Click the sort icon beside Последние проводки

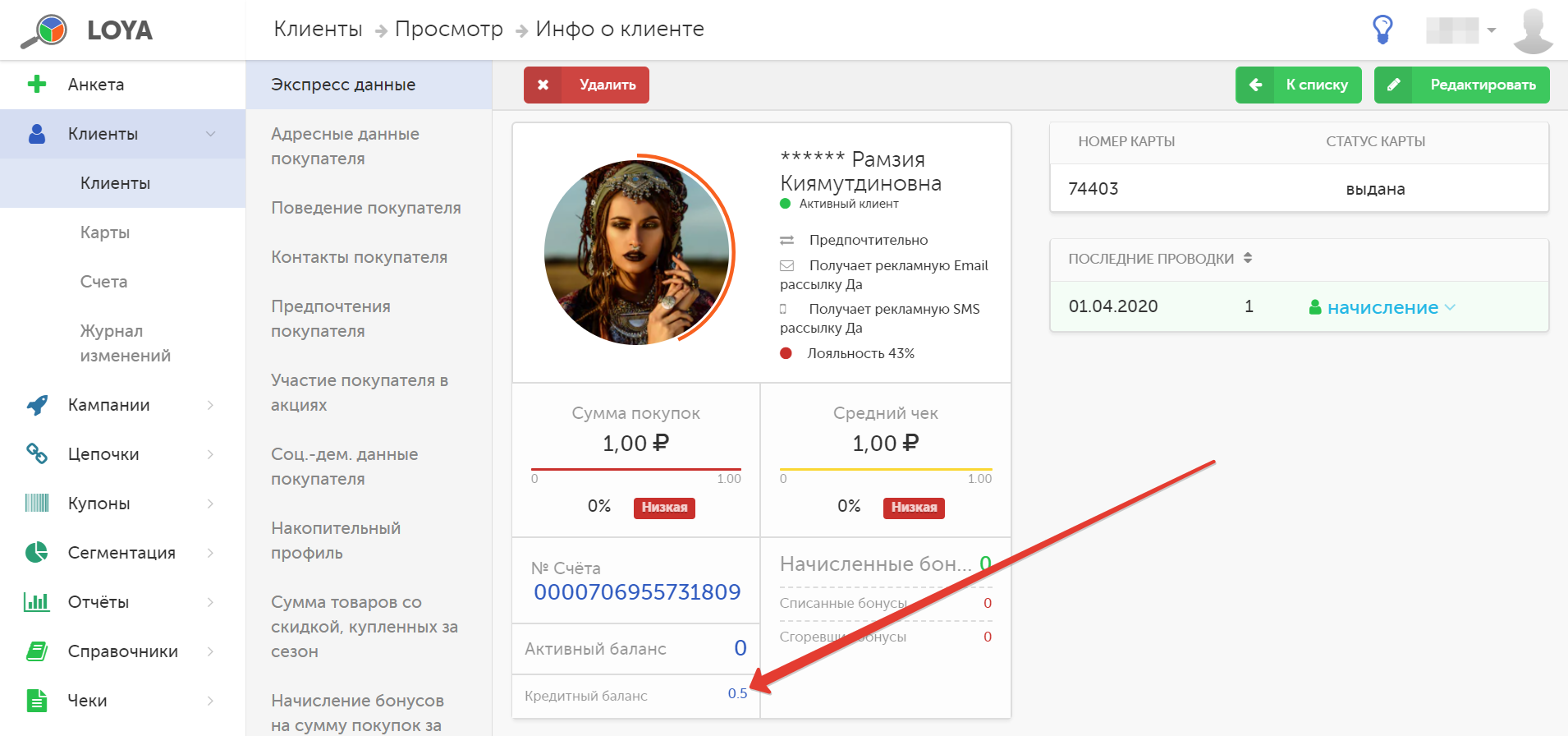point(1247,258)
